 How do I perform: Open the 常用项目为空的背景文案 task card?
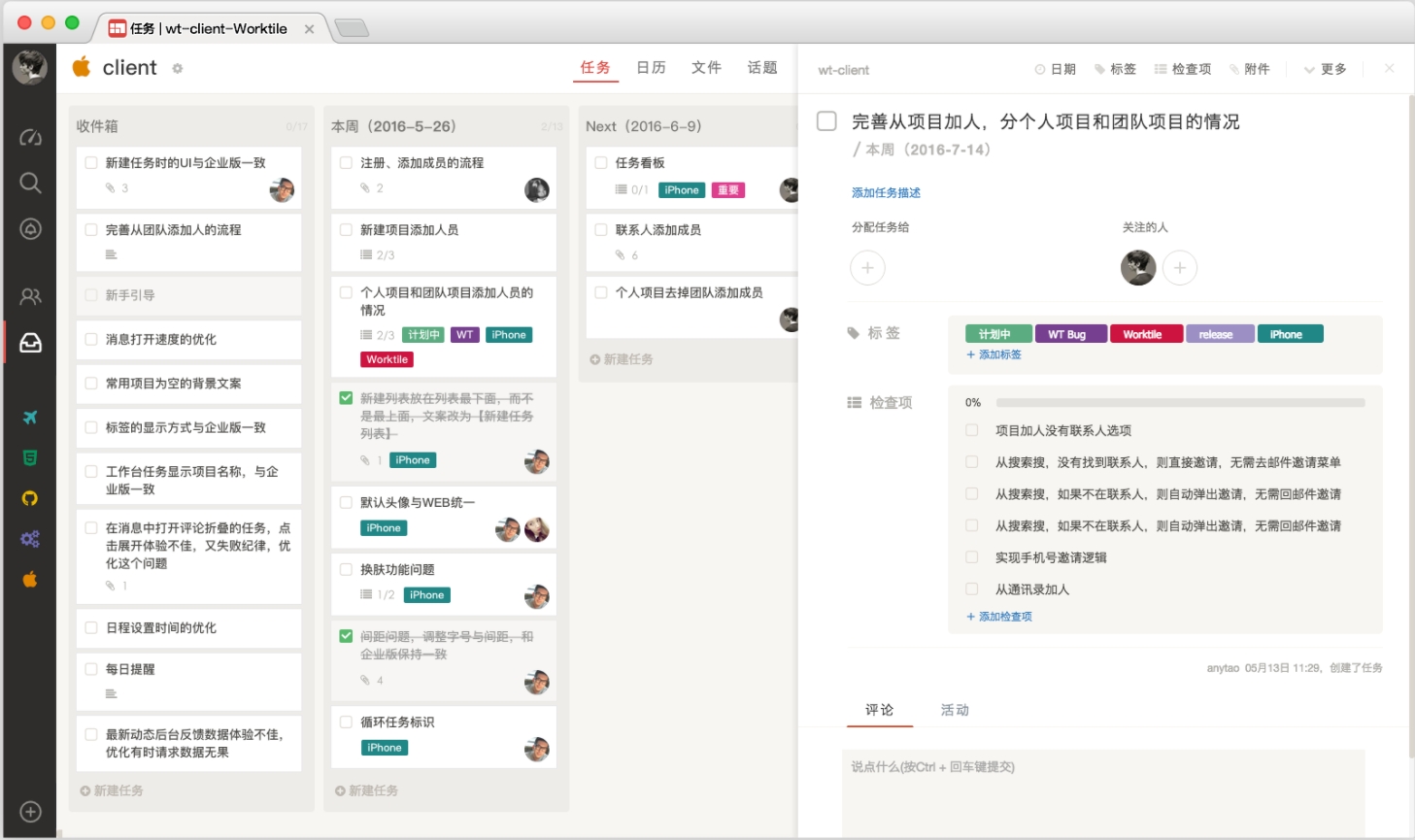tap(189, 384)
